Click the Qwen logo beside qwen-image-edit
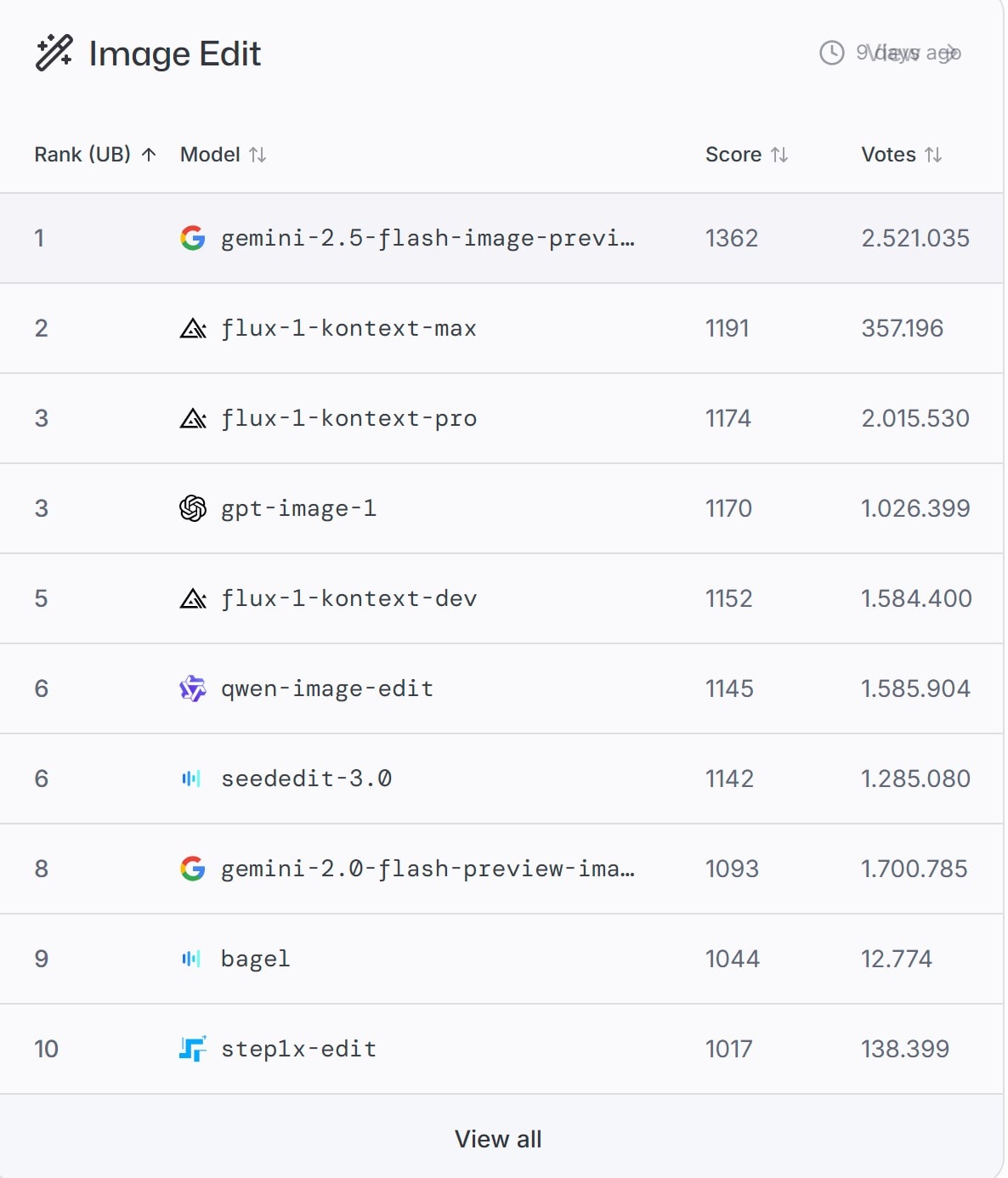The height and width of the screenshot is (1178, 1008). [193, 688]
